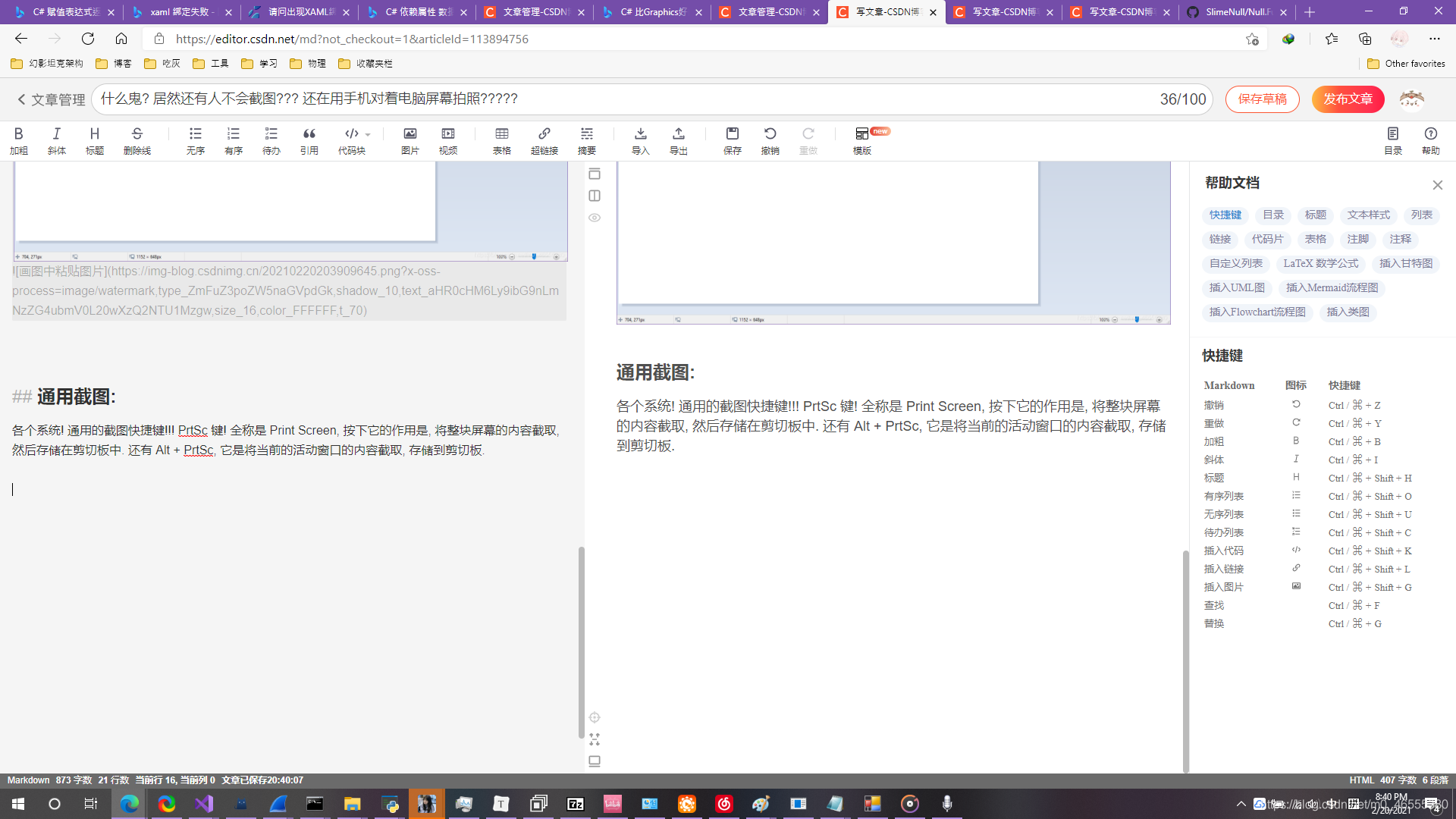Screen dimensions: 1456x819
Task: Insert a heading with the 标题 icon
Action: click(95, 141)
